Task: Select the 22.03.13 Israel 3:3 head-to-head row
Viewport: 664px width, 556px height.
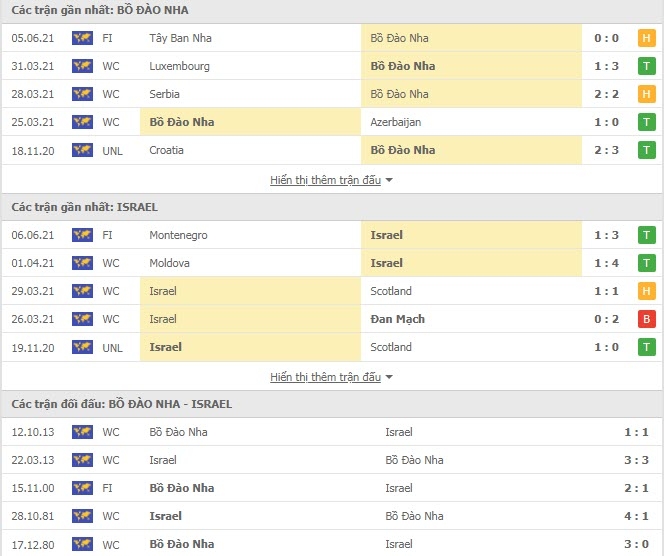Action: 332,460
